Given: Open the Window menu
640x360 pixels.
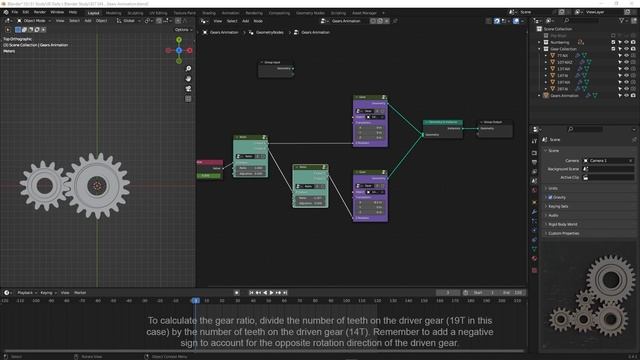Looking at the screenshot, I should [x=57, y=12].
